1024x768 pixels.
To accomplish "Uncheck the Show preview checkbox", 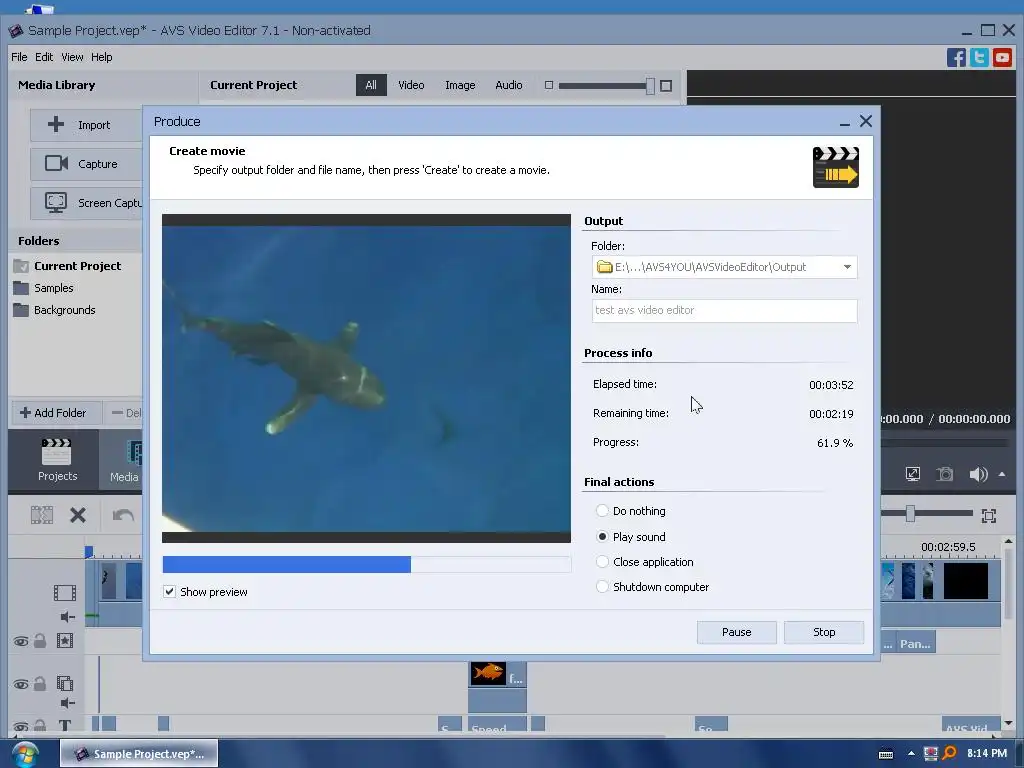I will click(x=169, y=592).
